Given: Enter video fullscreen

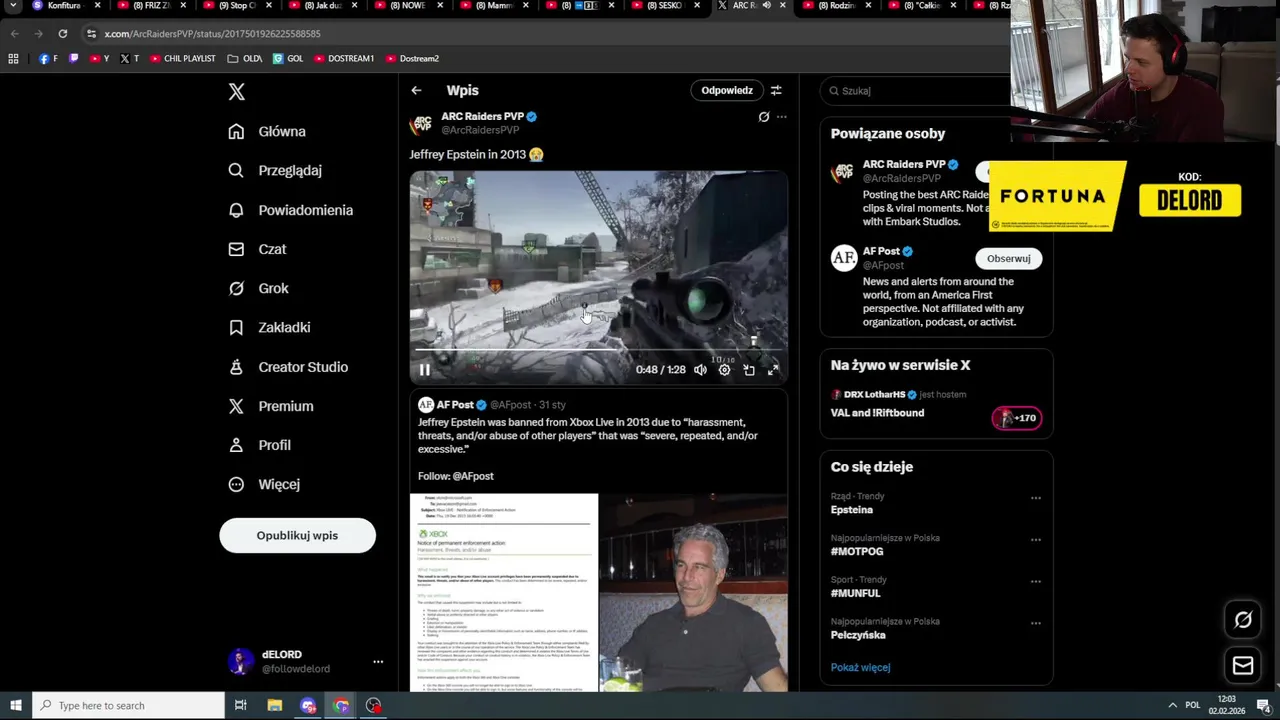Looking at the screenshot, I should click(x=773, y=370).
